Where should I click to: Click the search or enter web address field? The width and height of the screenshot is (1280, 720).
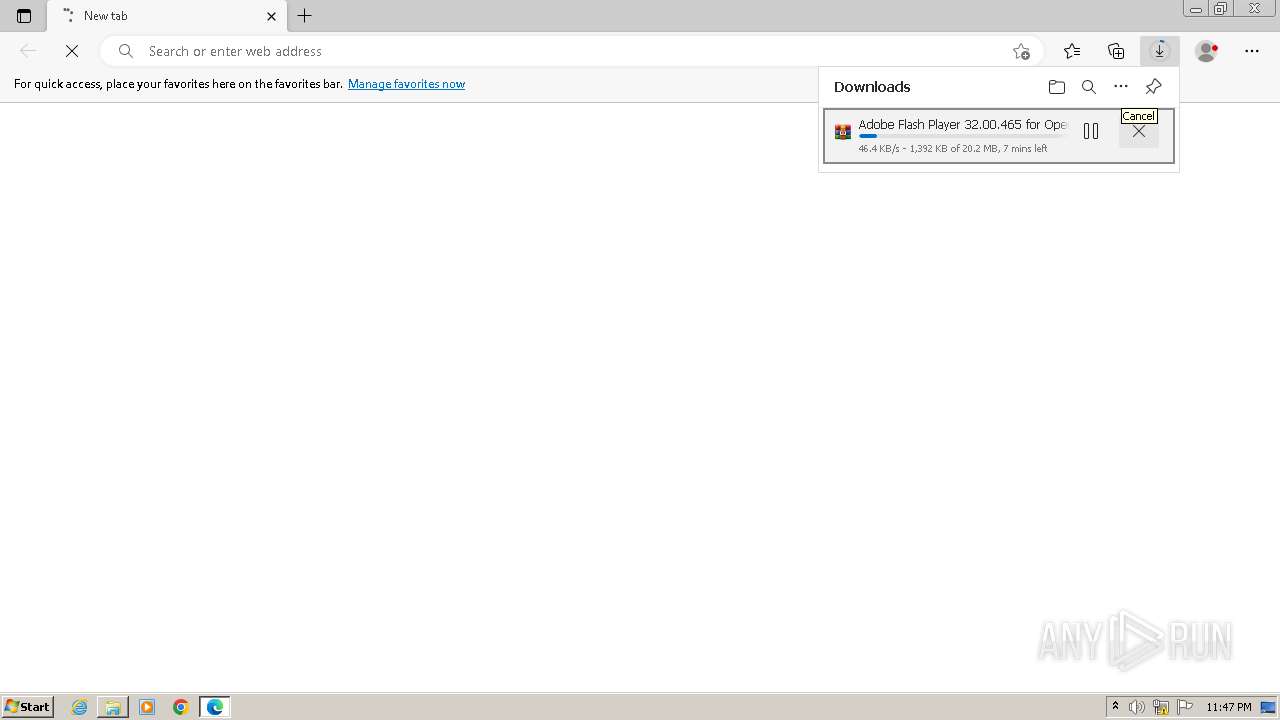click(x=571, y=51)
